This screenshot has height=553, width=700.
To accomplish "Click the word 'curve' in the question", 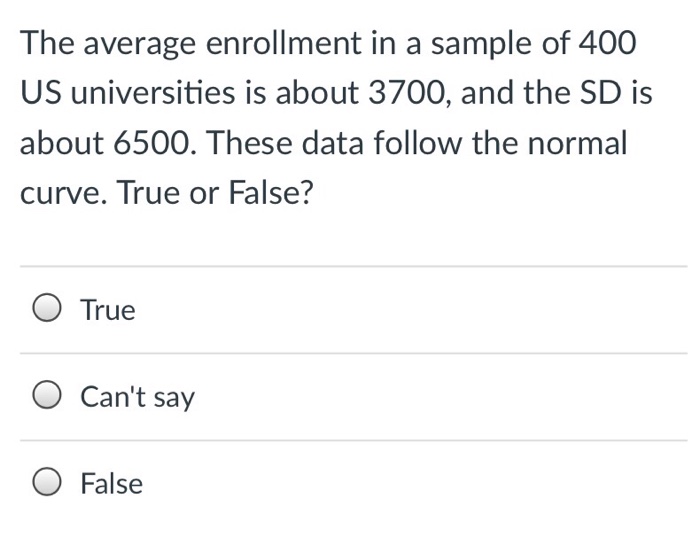I will 61,192.
